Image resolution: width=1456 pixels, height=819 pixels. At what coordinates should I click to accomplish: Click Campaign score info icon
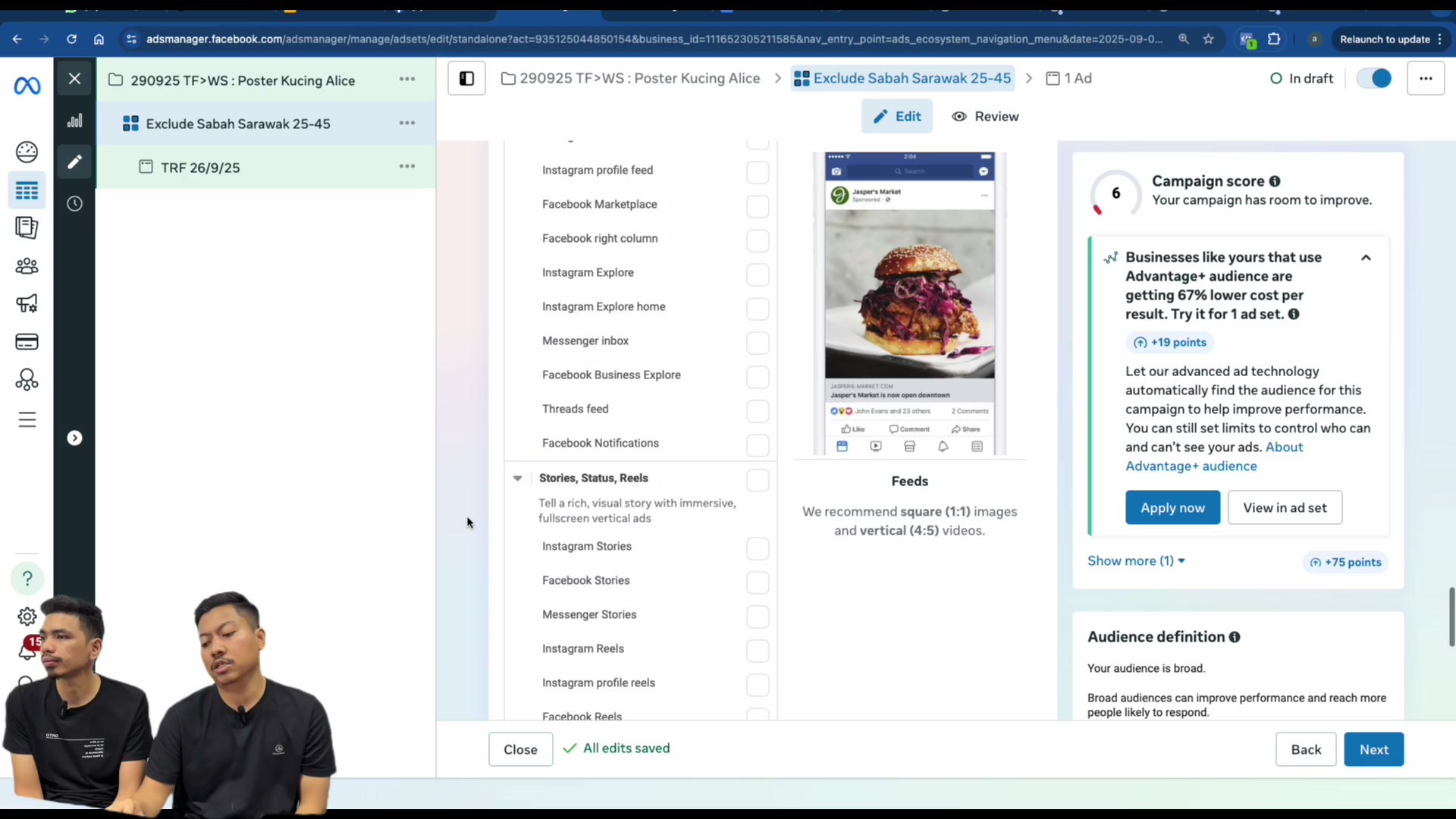coord(1275,181)
